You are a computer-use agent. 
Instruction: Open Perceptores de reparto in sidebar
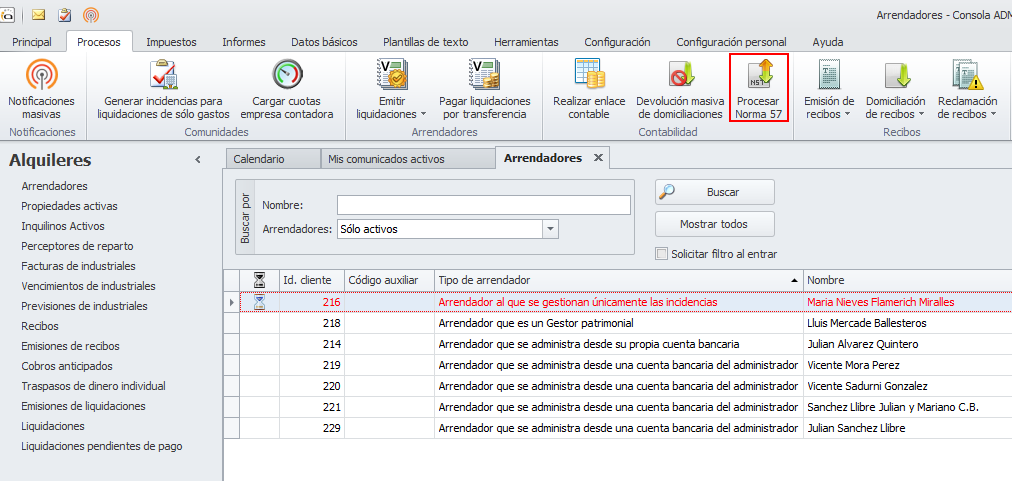[77, 246]
